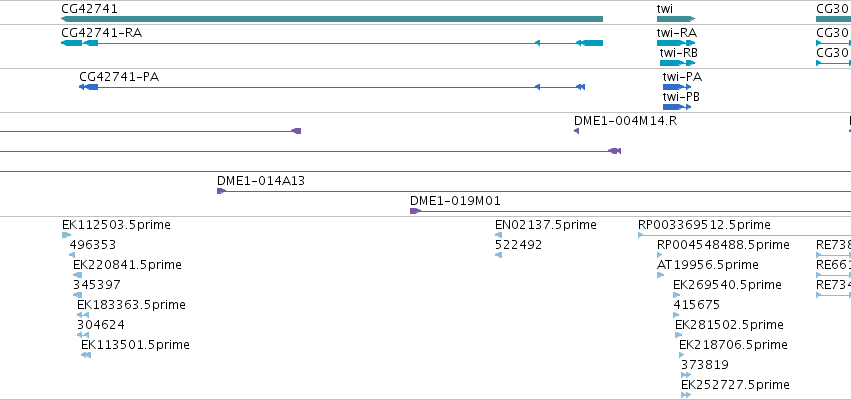Click the EK112503.5prime label

(116, 225)
